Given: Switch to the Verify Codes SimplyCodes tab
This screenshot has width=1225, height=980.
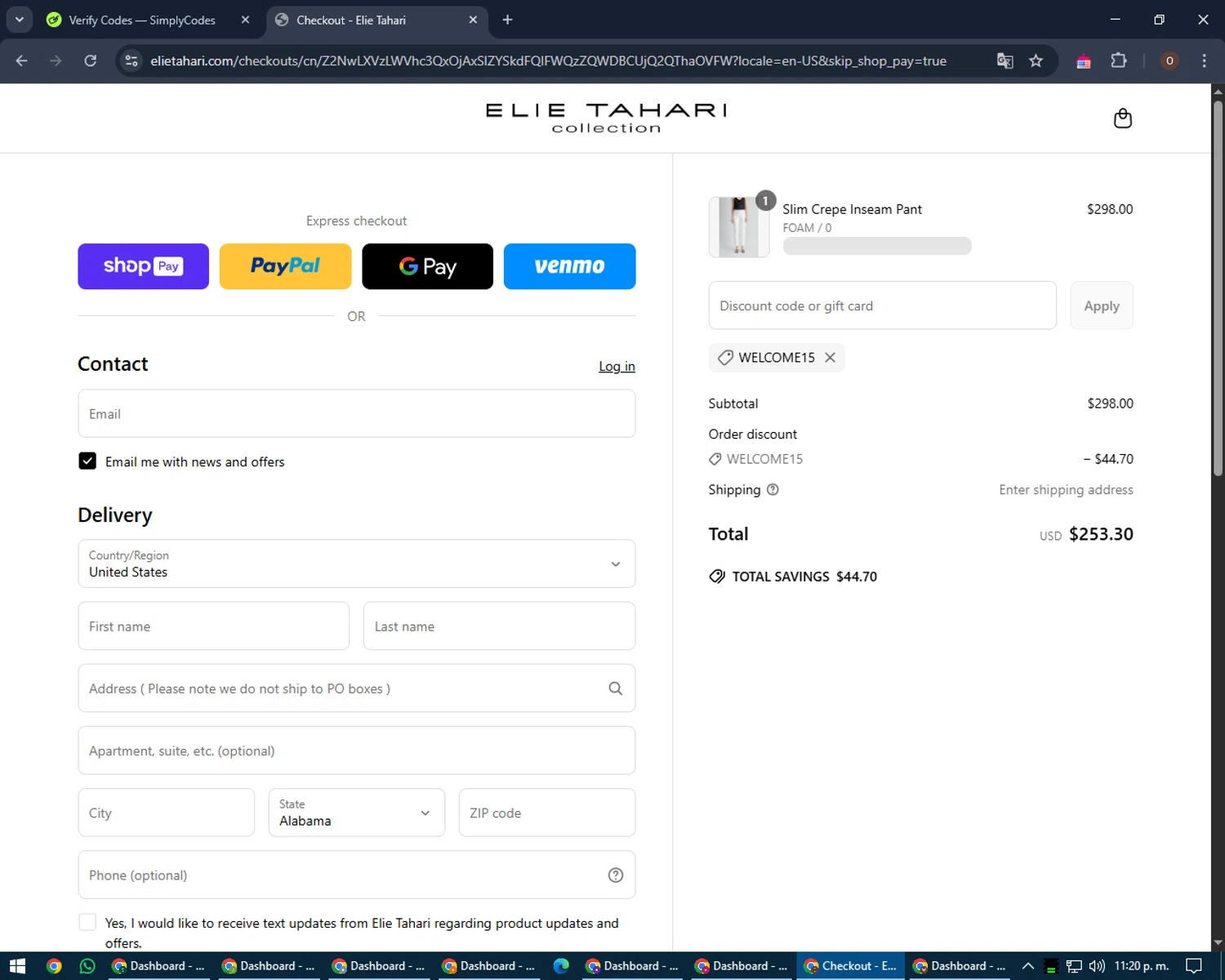Looking at the screenshot, I should coord(142,20).
